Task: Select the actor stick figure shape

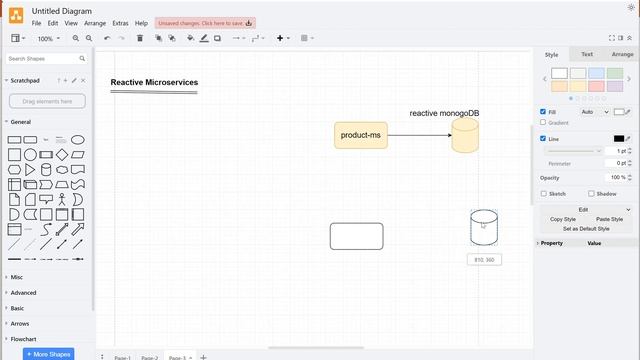Action: coord(62,199)
